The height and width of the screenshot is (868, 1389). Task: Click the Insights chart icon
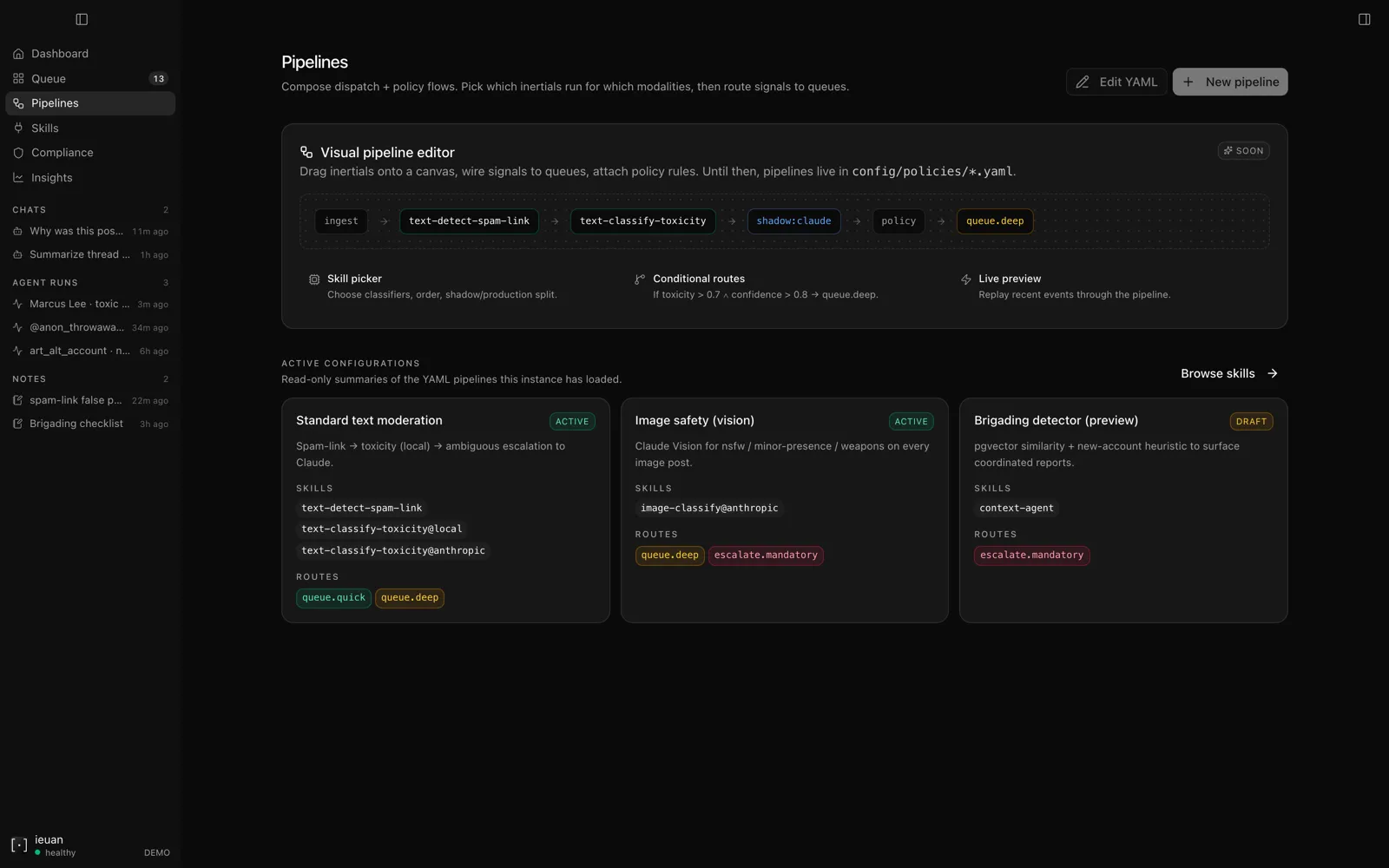[18, 177]
